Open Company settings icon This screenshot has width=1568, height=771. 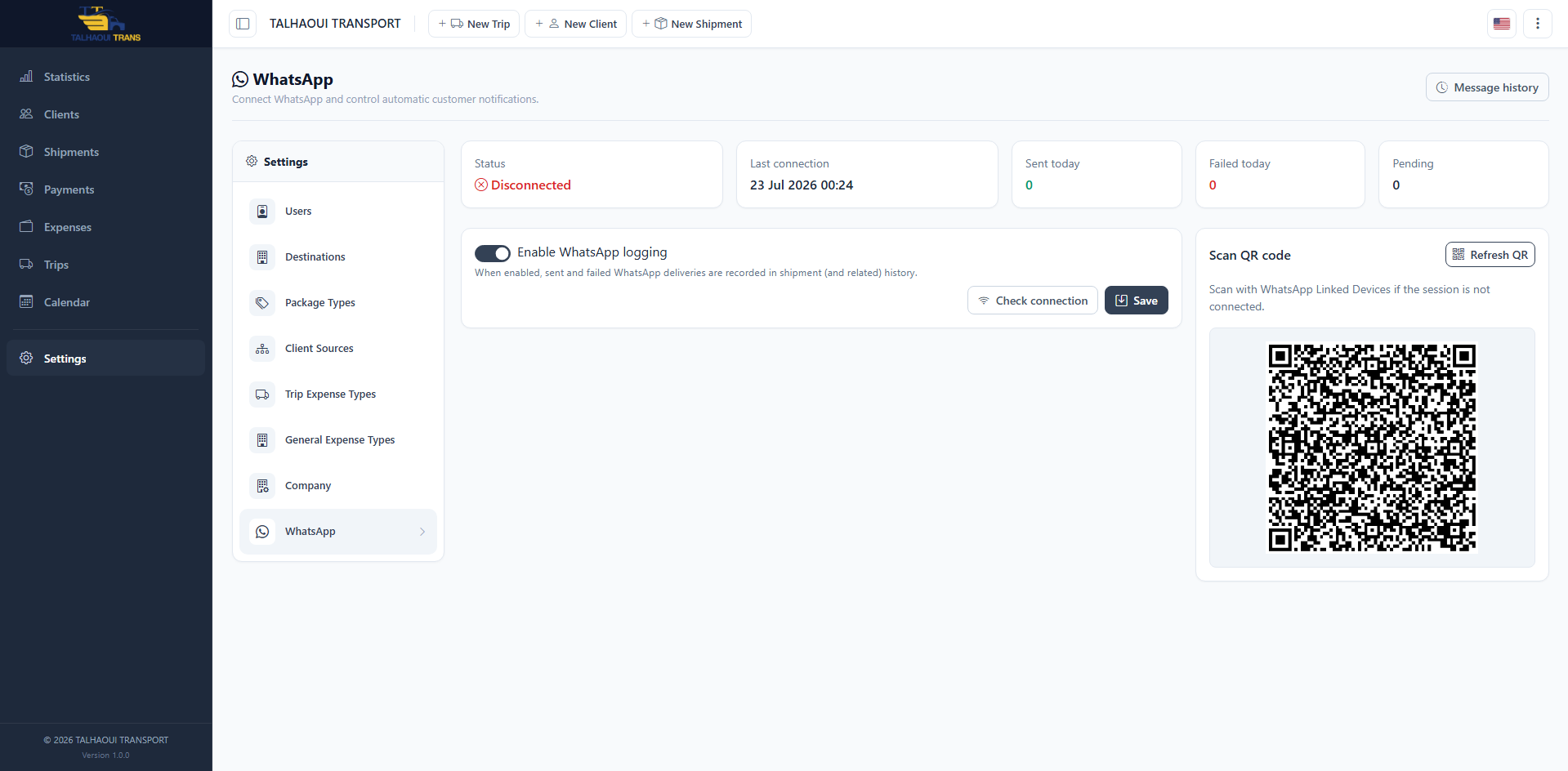(262, 486)
